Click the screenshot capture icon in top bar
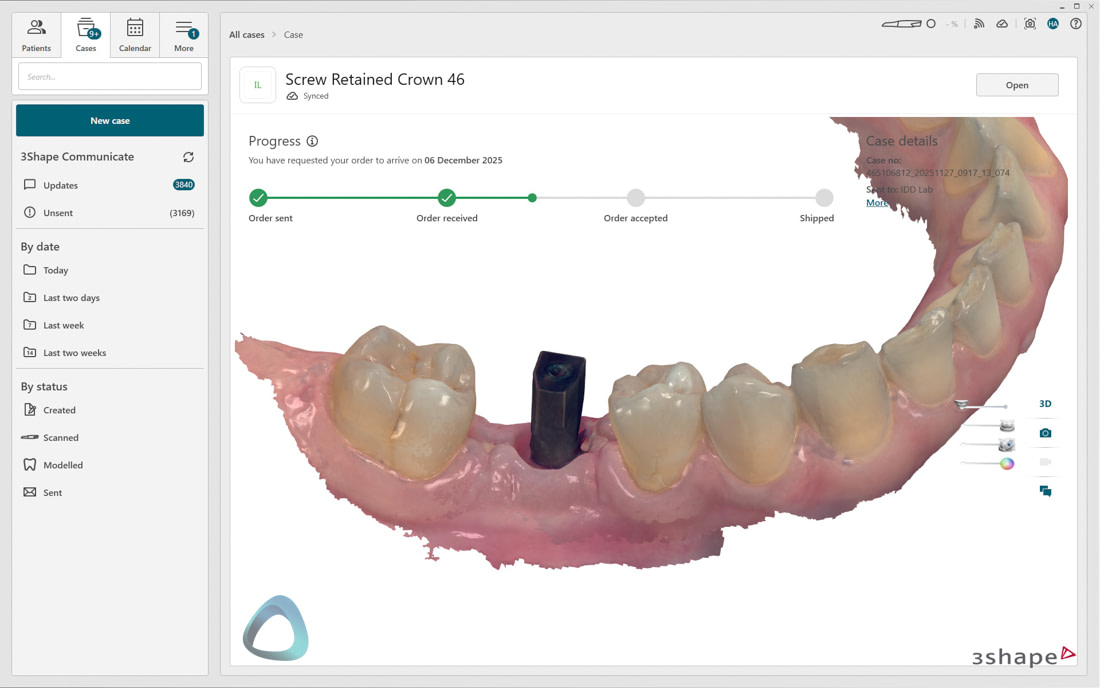The width and height of the screenshot is (1100, 688). [1030, 23]
